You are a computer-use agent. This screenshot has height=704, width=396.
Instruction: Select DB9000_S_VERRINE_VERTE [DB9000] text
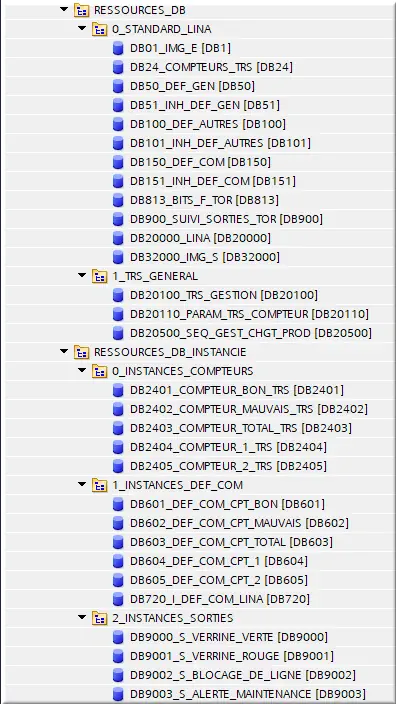[229, 637]
